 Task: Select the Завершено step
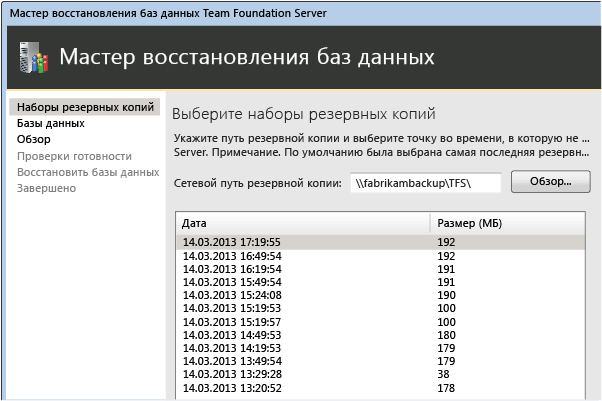coord(46,188)
